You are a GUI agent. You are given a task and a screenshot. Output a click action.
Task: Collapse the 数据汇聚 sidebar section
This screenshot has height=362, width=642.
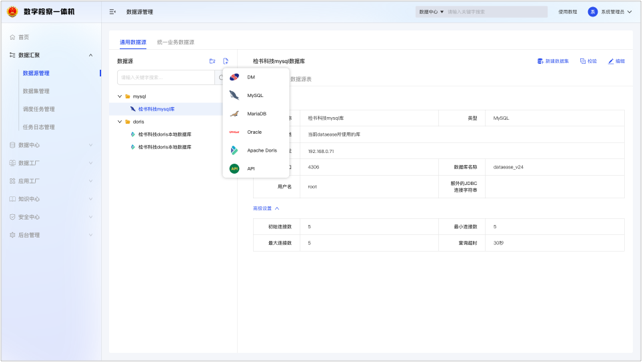[90, 55]
